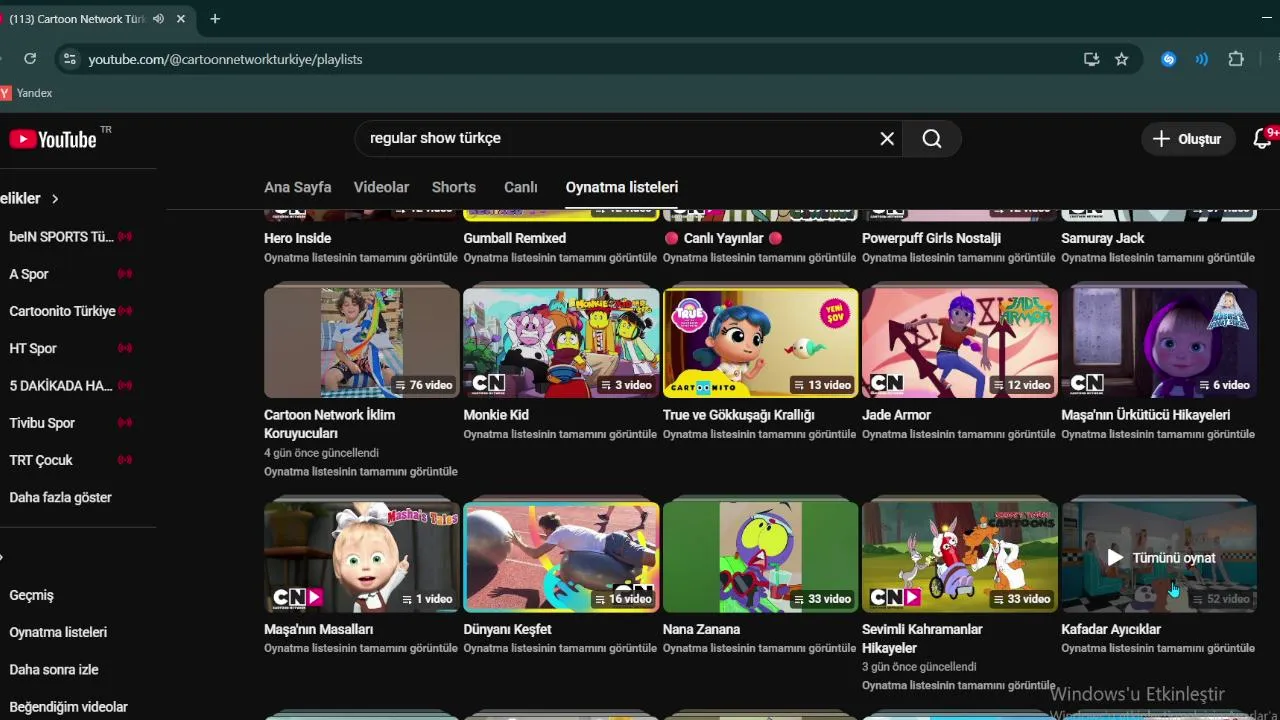Open 5 DAKİKADA HA... channel

pyautogui.click(x=60, y=385)
